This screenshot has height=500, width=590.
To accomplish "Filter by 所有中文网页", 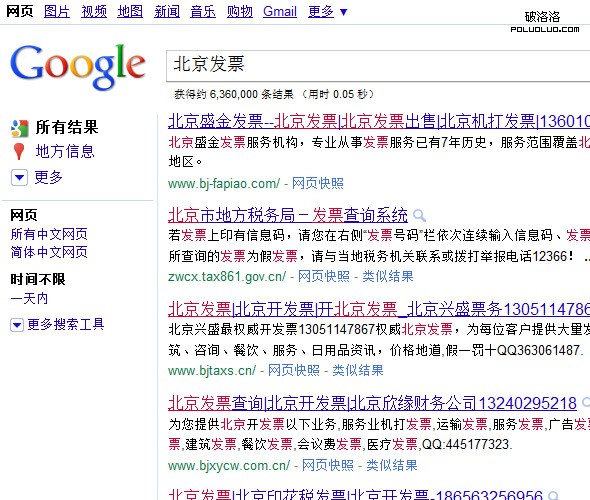I will tap(49, 234).
